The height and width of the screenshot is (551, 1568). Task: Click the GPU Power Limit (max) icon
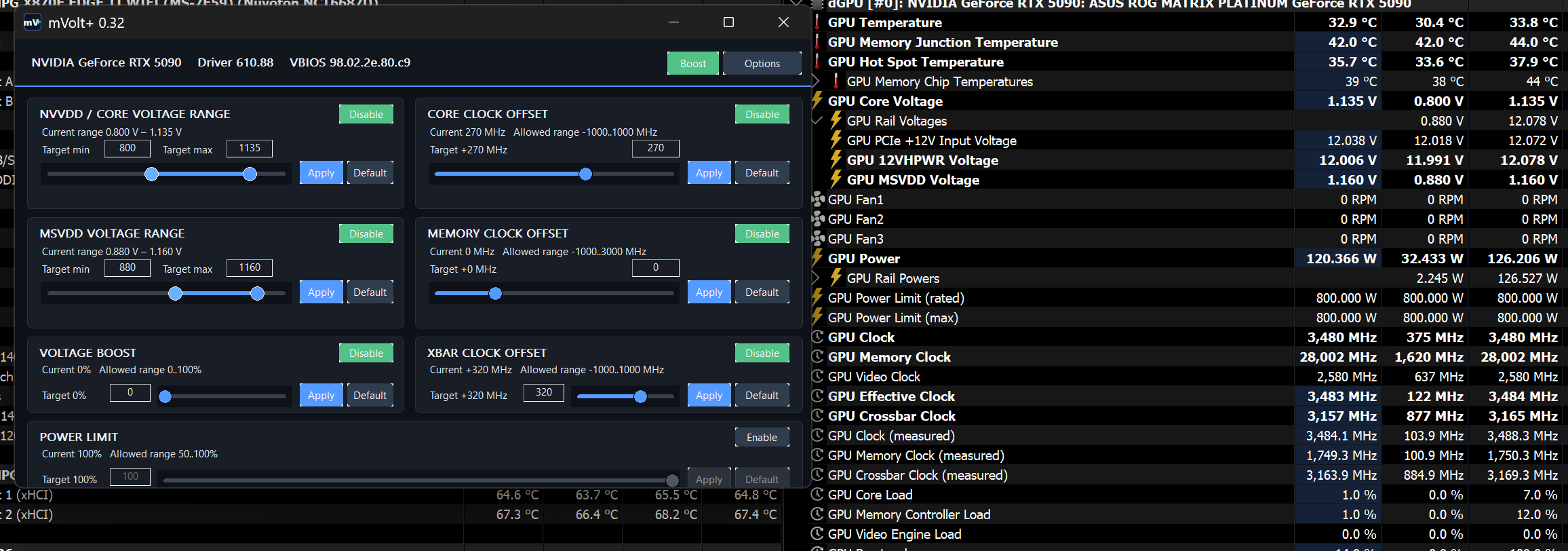pos(817,317)
